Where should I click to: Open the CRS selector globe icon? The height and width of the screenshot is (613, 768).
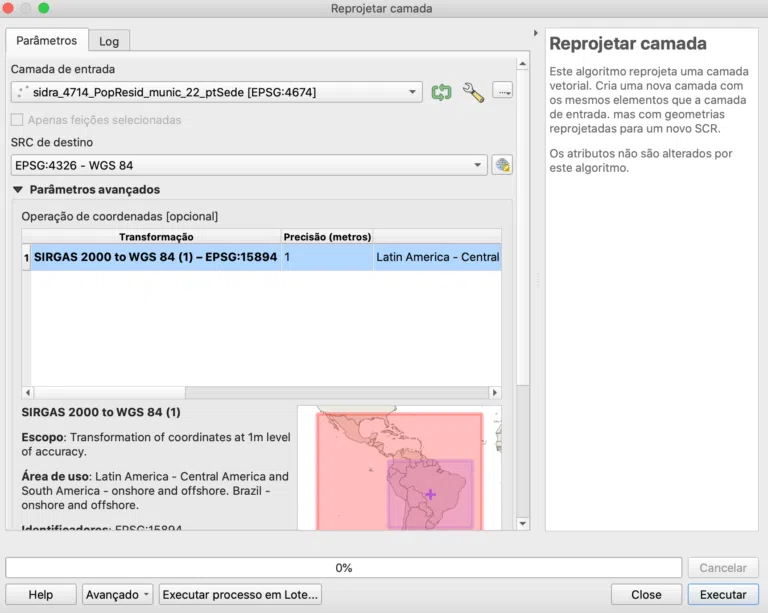(502, 165)
